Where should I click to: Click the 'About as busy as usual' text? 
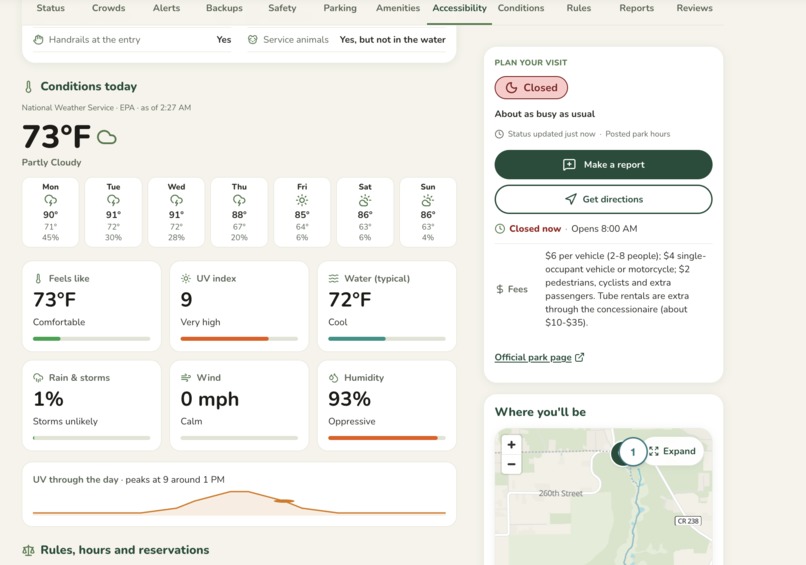(x=544, y=114)
